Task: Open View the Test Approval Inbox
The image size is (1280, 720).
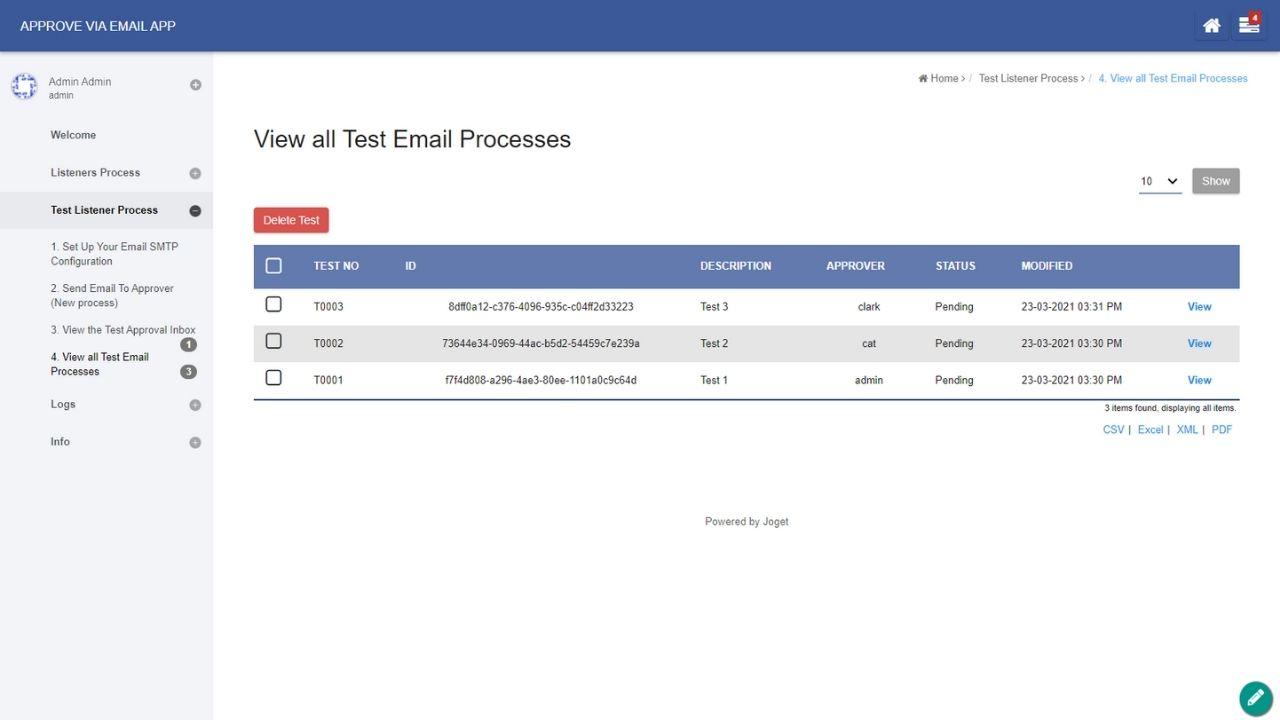Action: pyautogui.click(x=123, y=330)
